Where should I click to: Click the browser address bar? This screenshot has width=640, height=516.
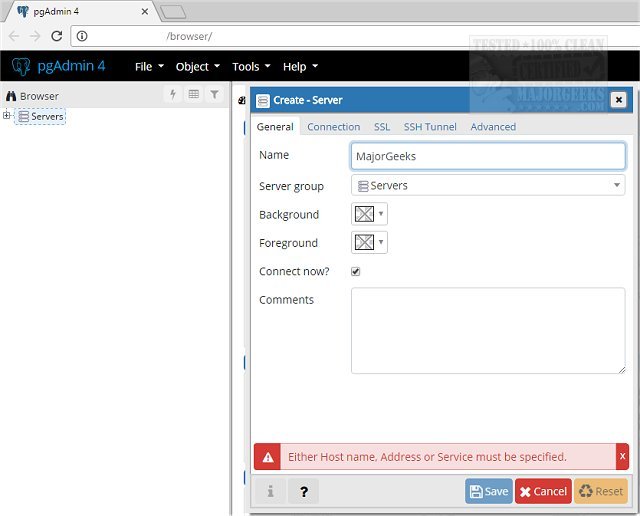click(355, 36)
